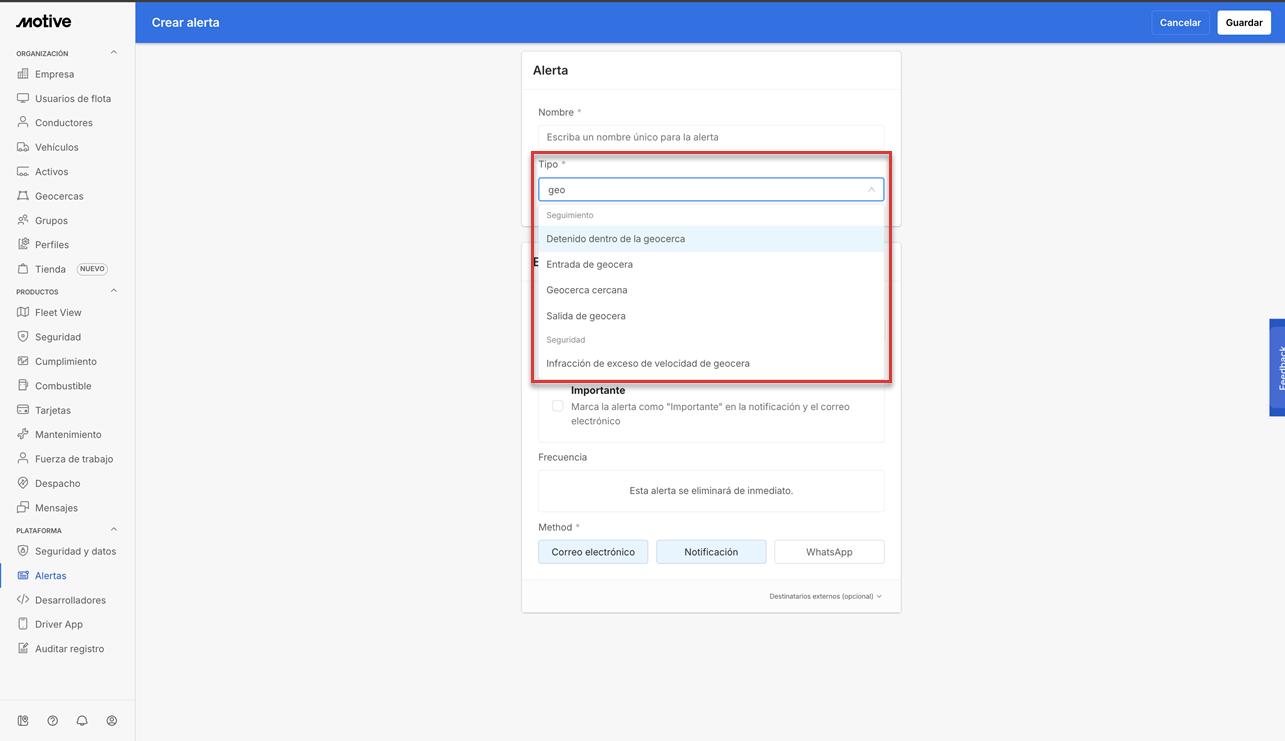Check the Importante checkbox
The image size is (1285, 741).
click(558, 406)
